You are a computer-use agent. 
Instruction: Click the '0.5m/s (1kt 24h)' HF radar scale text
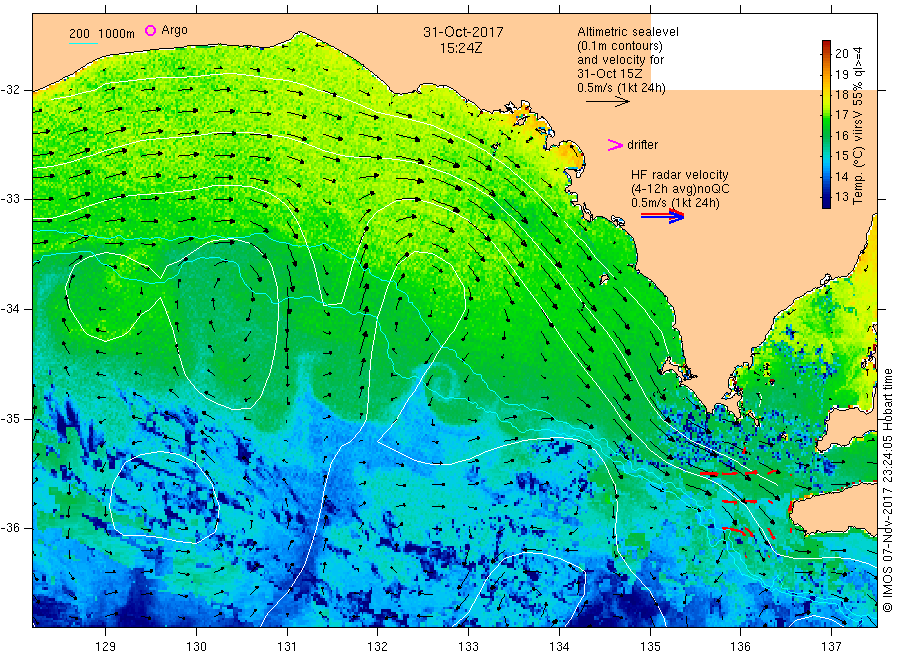(x=675, y=203)
